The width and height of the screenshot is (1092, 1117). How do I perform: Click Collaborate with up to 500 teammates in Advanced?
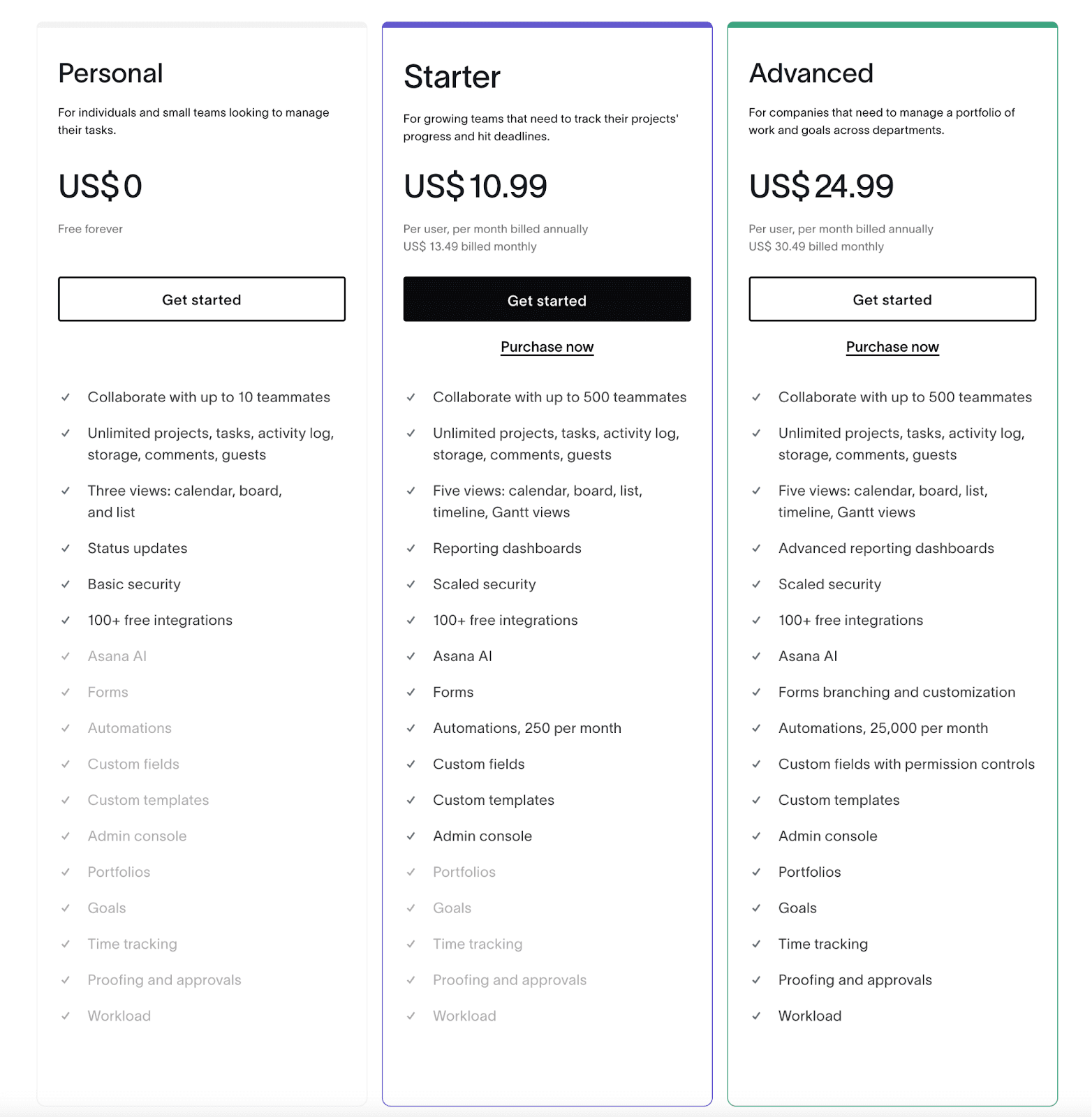pos(904,397)
